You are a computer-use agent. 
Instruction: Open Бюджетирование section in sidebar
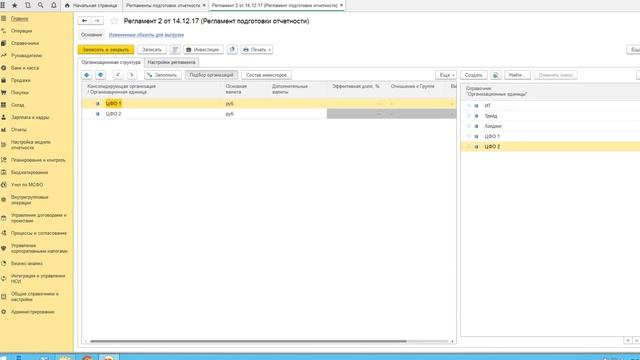(29, 172)
